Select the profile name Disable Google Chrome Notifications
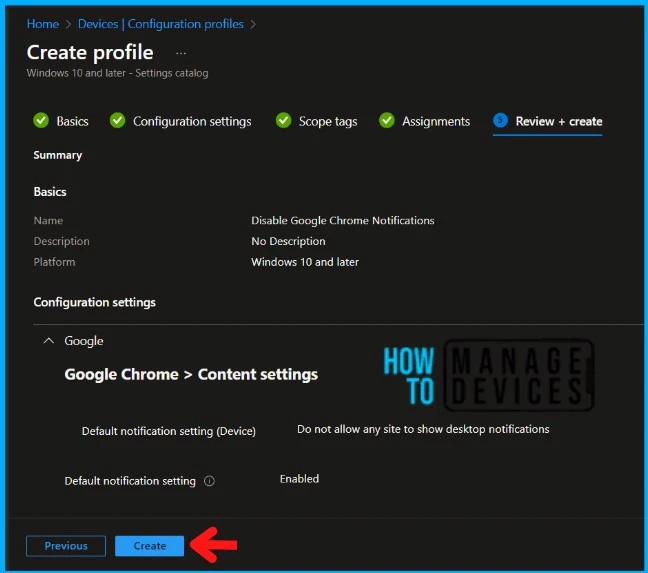Viewport: 648px width, 573px height. click(x=343, y=220)
